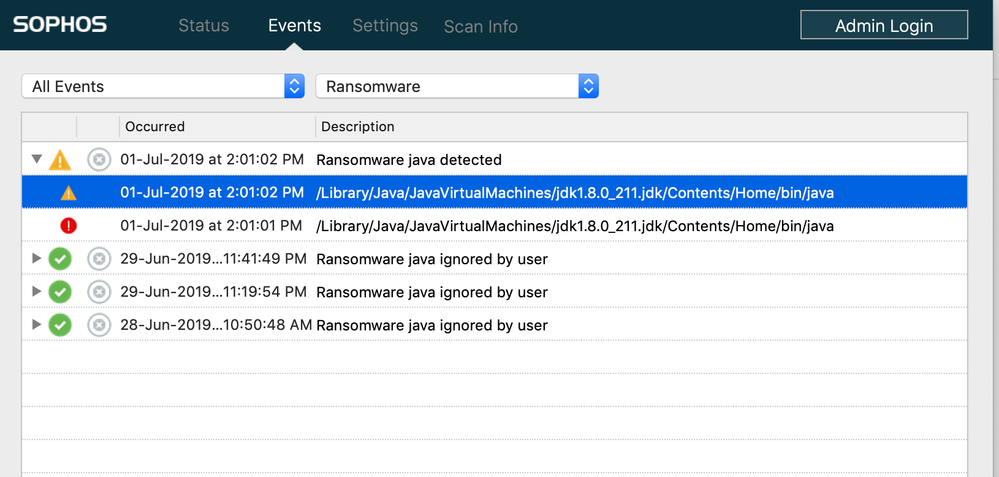
Task: Click the green check icon for the 10:50:48 AM event
Action: point(60,325)
